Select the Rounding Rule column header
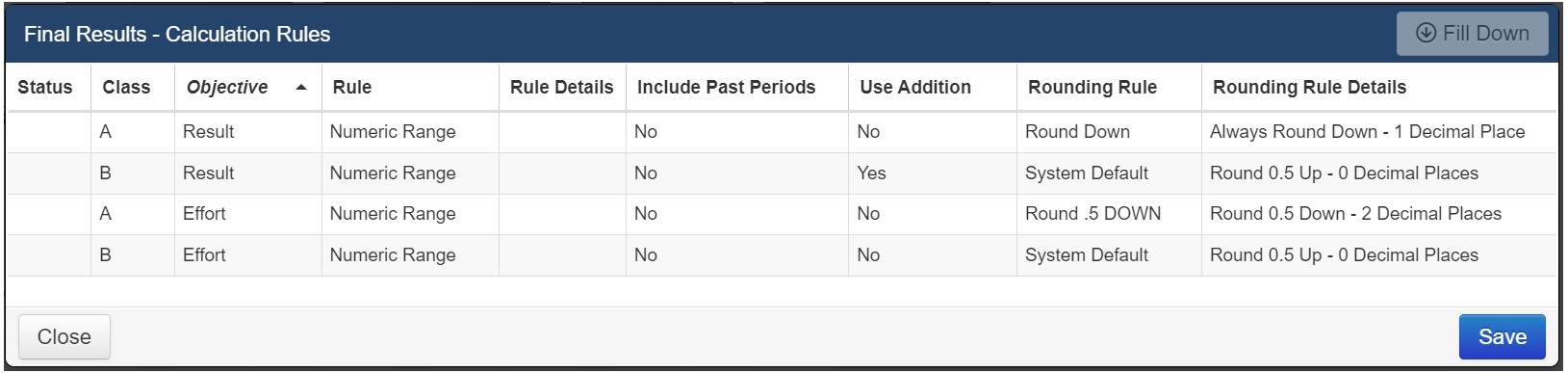Screen dimensions: 1568x373 (1092, 88)
